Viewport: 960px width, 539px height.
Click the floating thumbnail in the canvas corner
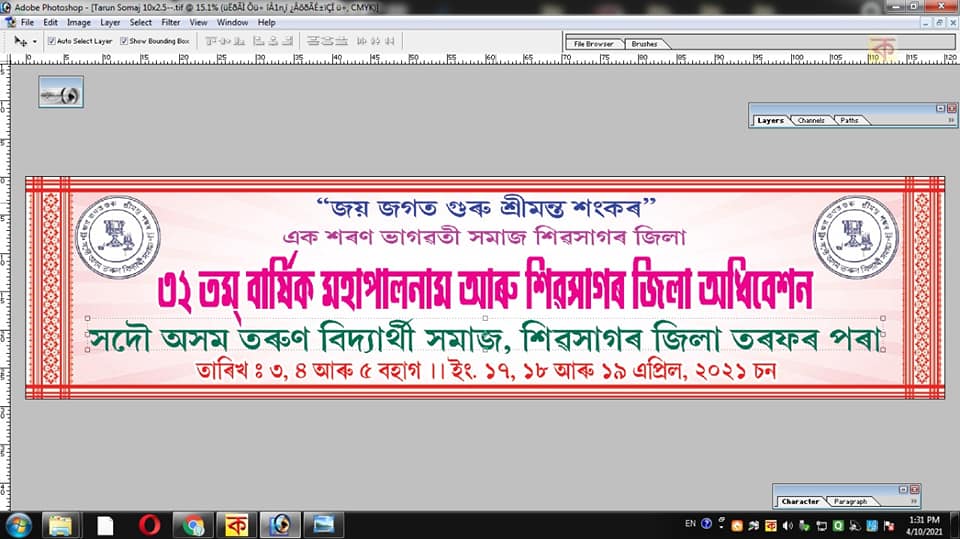coord(61,92)
